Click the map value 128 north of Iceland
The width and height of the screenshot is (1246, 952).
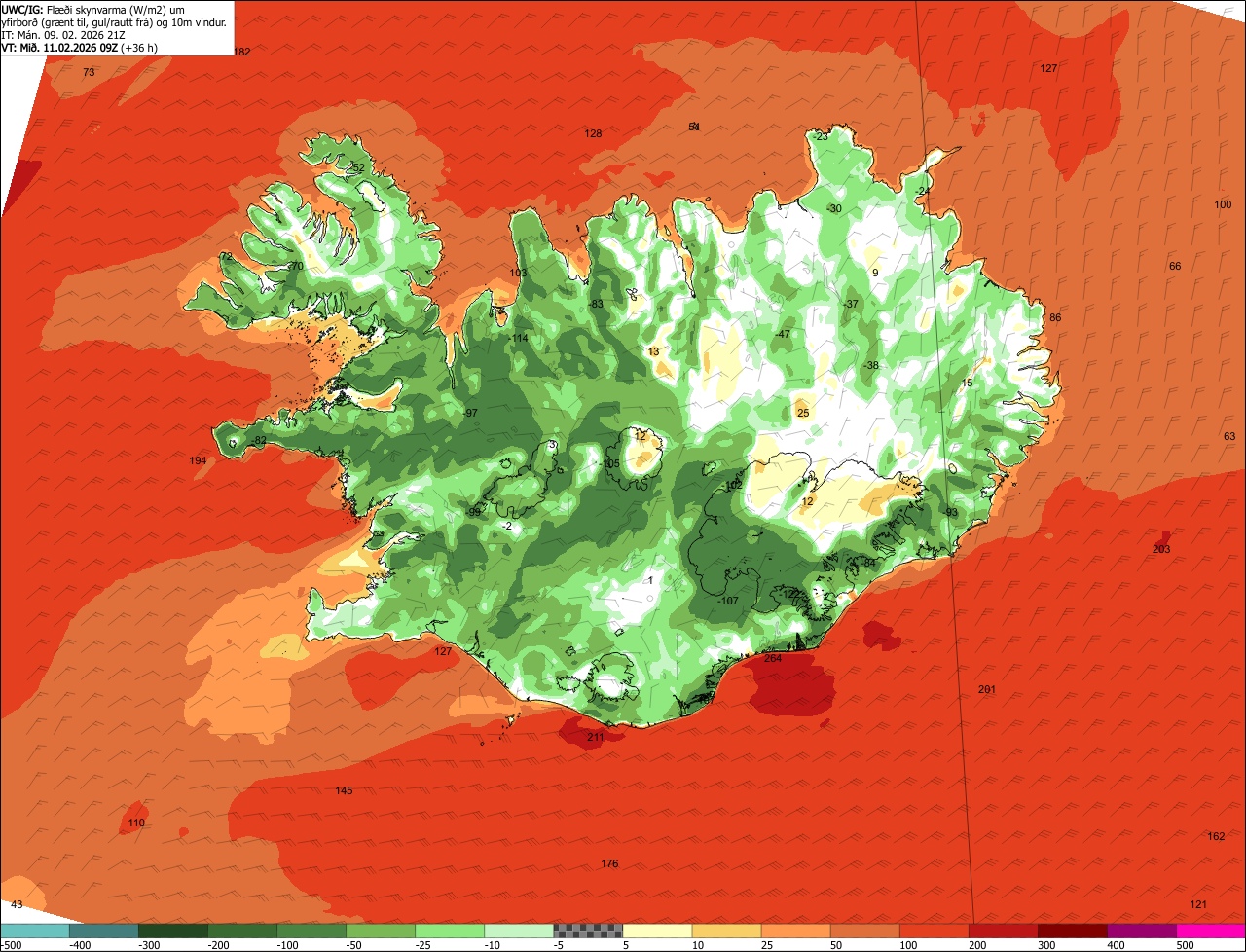coord(593,134)
